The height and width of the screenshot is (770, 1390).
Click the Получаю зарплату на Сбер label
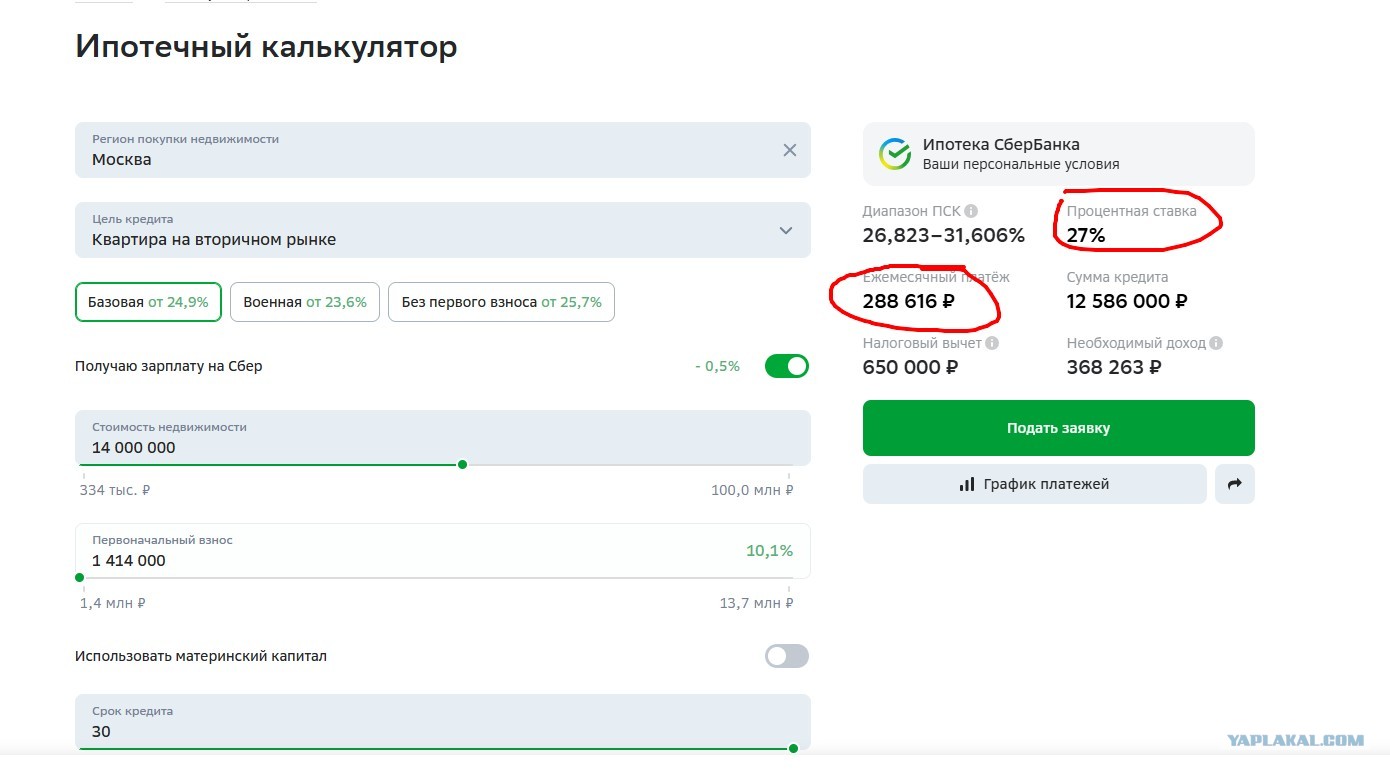[x=169, y=366]
